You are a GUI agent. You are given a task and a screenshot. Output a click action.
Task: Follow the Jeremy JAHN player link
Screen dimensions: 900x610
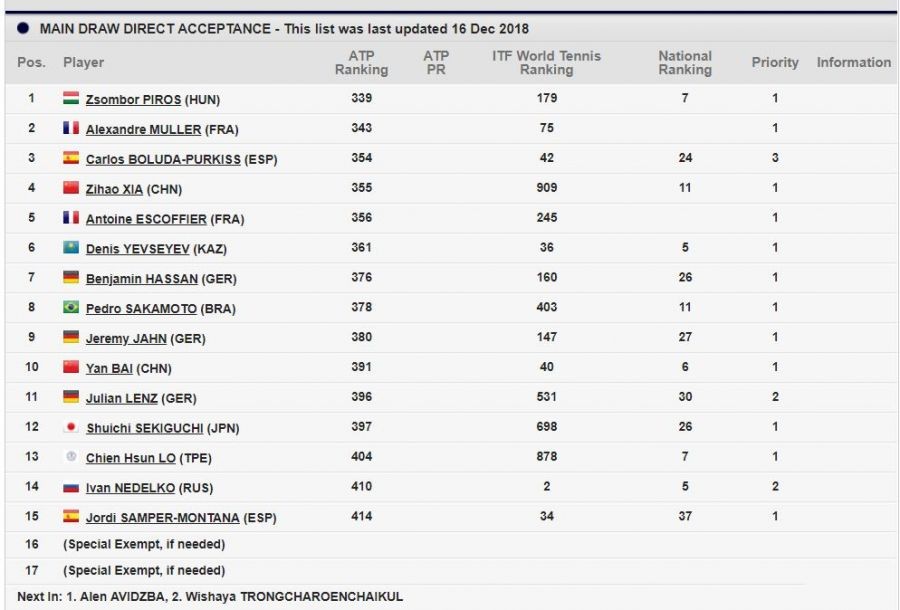126,339
